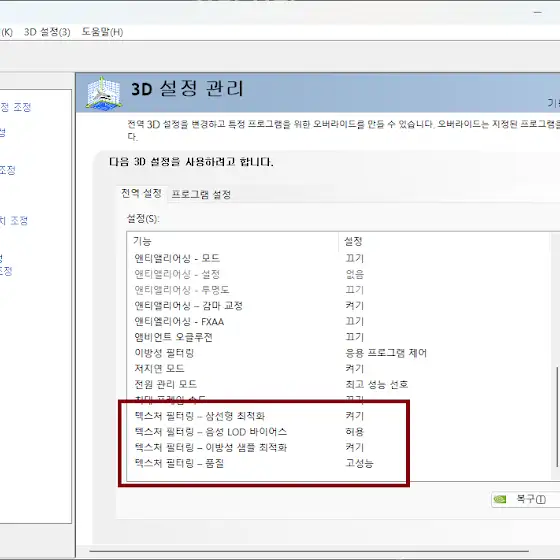560x560 pixels.
Task: Open the 저지연 모드 value 켜기
Action: [354, 369]
